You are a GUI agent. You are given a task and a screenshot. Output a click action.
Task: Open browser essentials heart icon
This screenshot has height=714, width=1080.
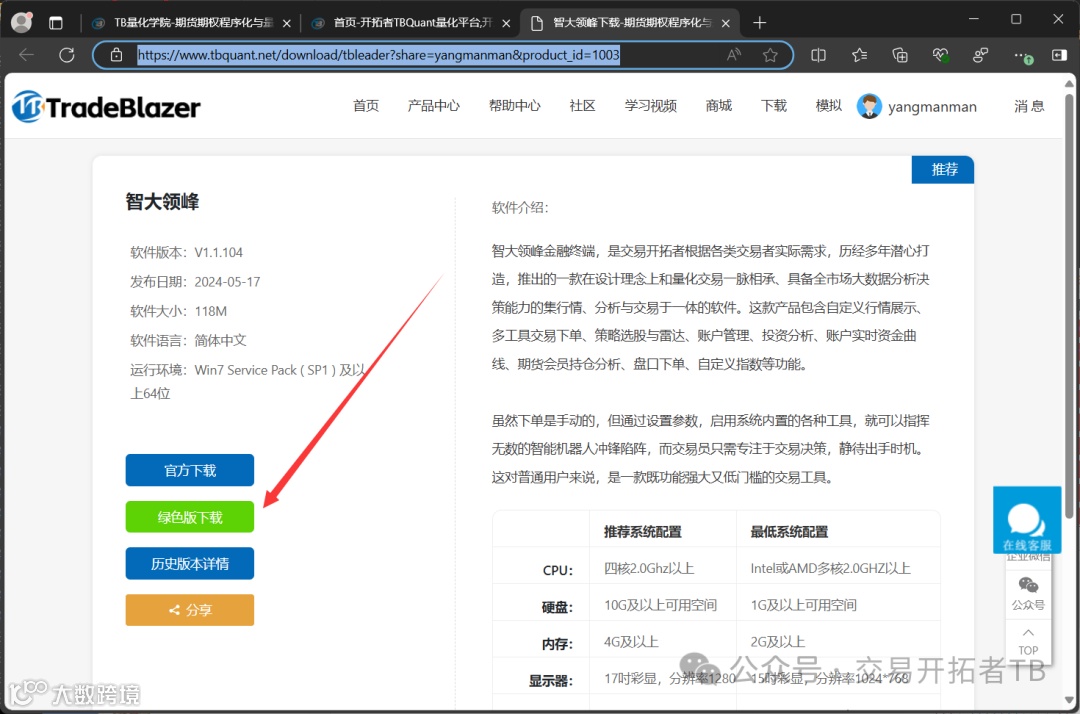(940, 55)
